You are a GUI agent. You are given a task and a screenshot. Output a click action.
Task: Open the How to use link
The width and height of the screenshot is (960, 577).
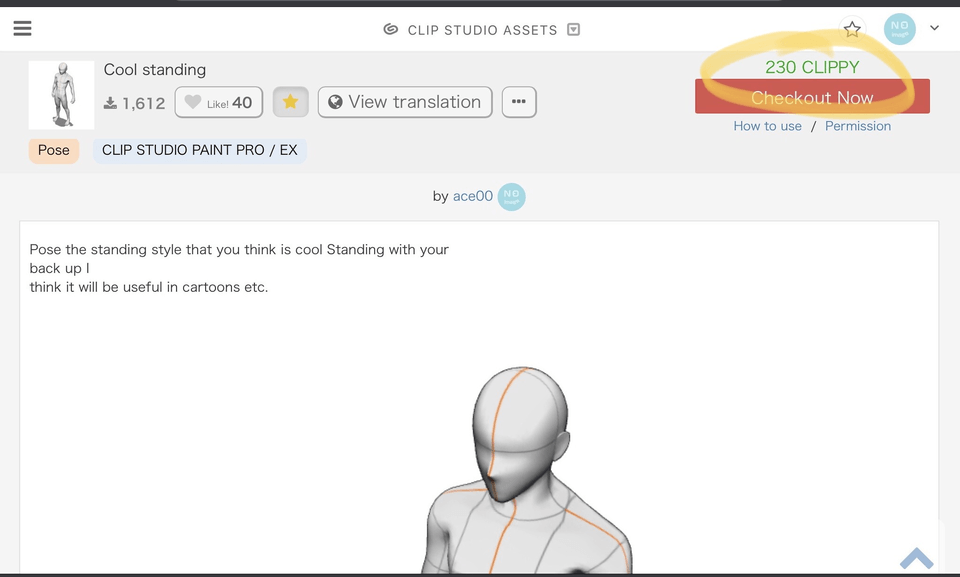767,126
